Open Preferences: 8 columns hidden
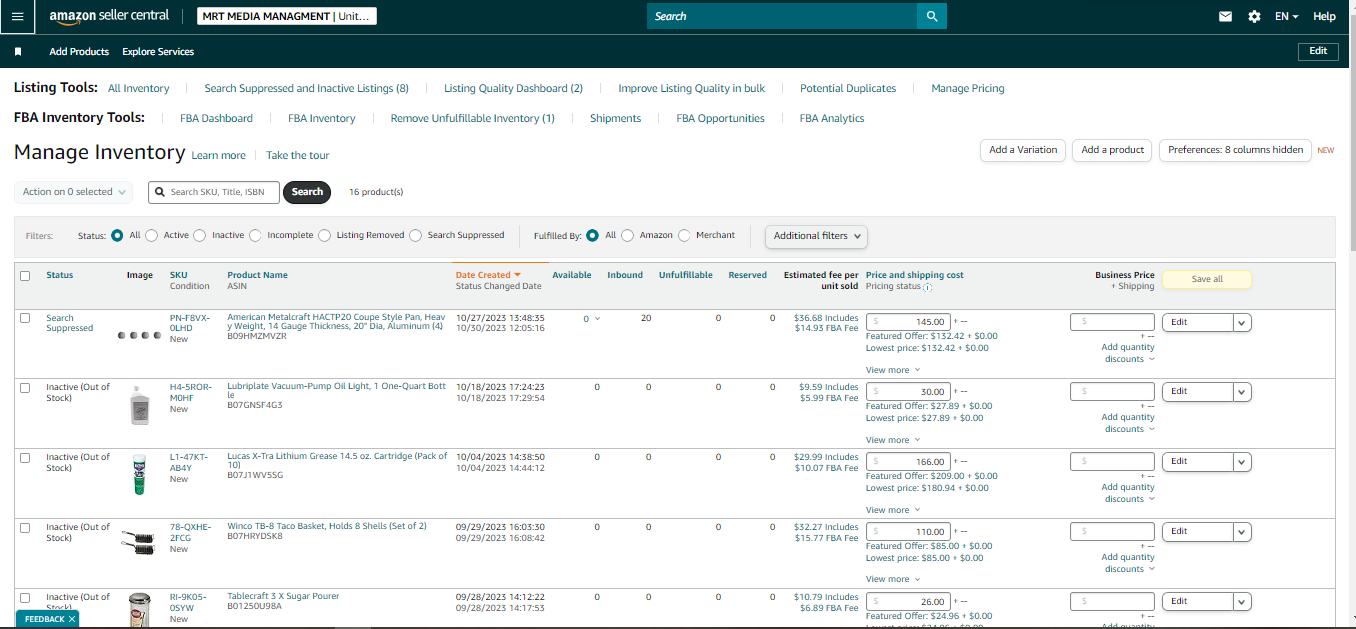Image resolution: width=1356 pixels, height=629 pixels. point(1236,150)
